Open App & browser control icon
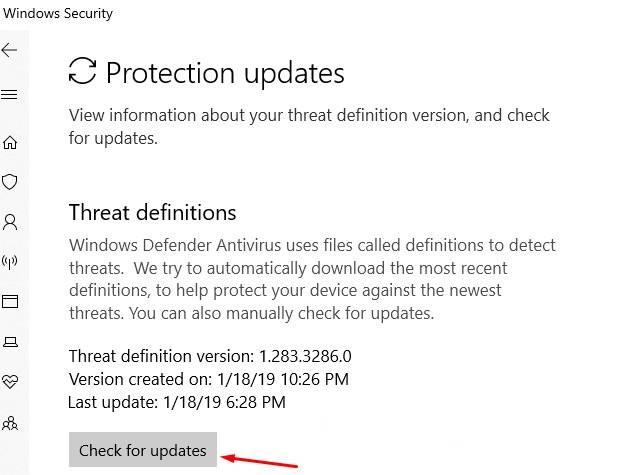Screen dimensions: 623x475 click(x=10, y=301)
